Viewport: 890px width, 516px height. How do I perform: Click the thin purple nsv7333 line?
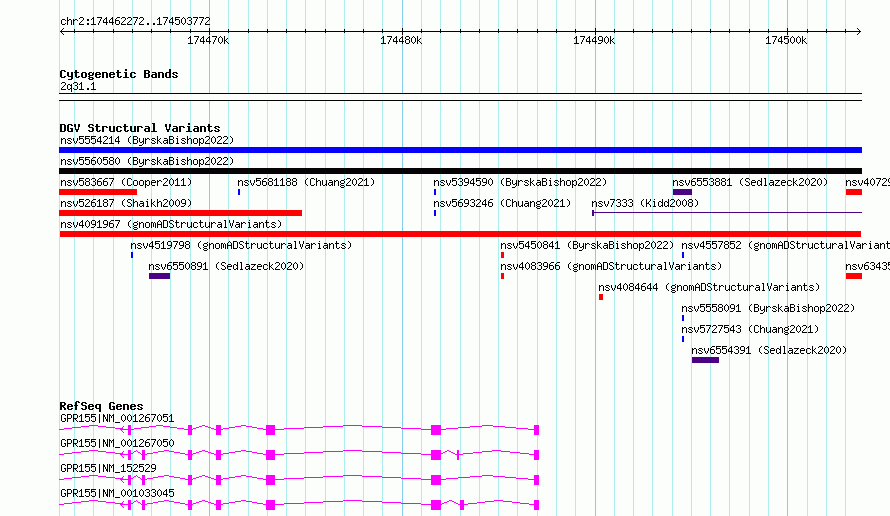pos(727,213)
